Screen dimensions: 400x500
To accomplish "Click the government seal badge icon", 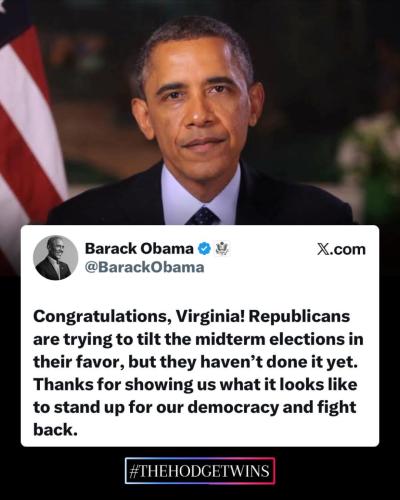I will 222,249.
